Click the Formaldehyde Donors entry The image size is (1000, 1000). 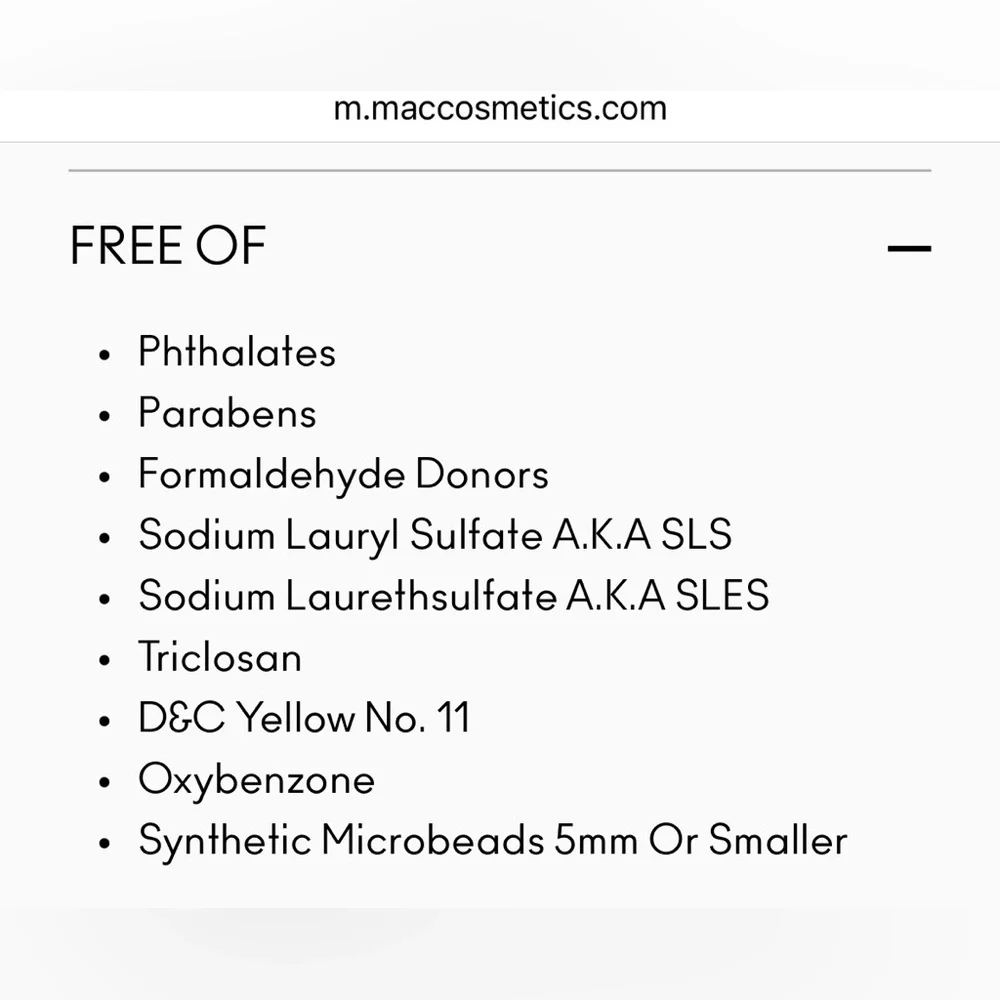(x=343, y=475)
